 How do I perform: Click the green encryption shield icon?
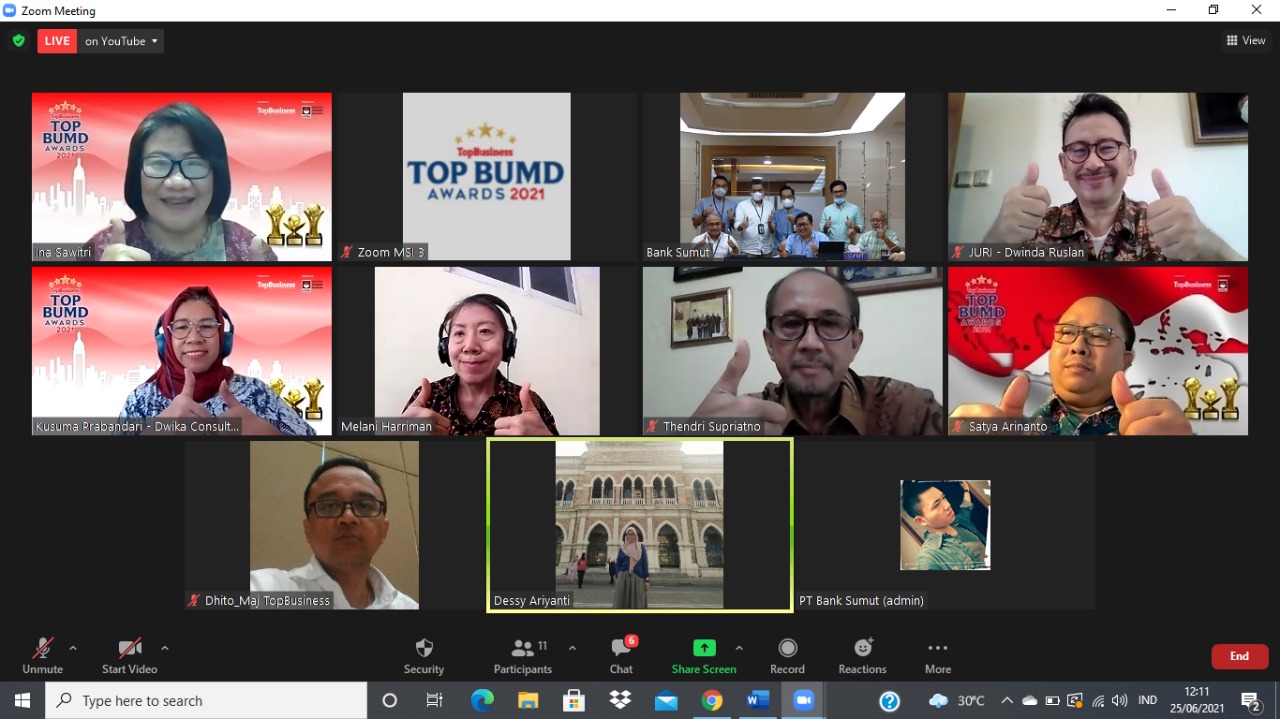tap(18, 41)
